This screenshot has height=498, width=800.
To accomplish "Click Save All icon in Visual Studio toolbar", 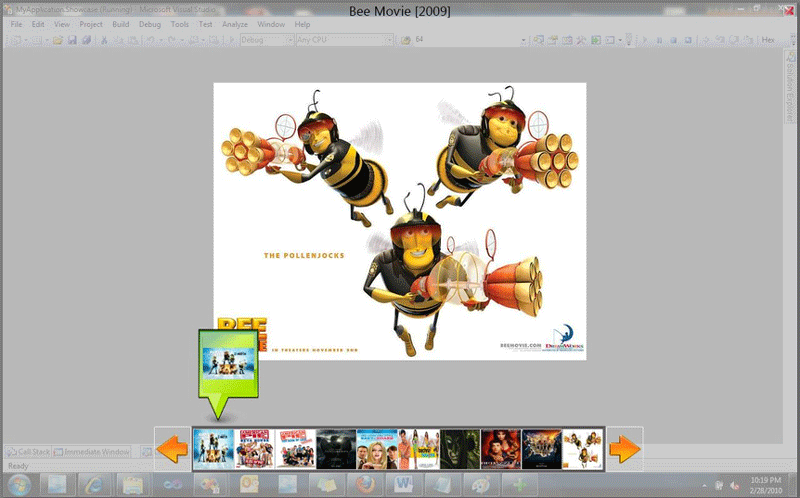I will click(x=86, y=40).
